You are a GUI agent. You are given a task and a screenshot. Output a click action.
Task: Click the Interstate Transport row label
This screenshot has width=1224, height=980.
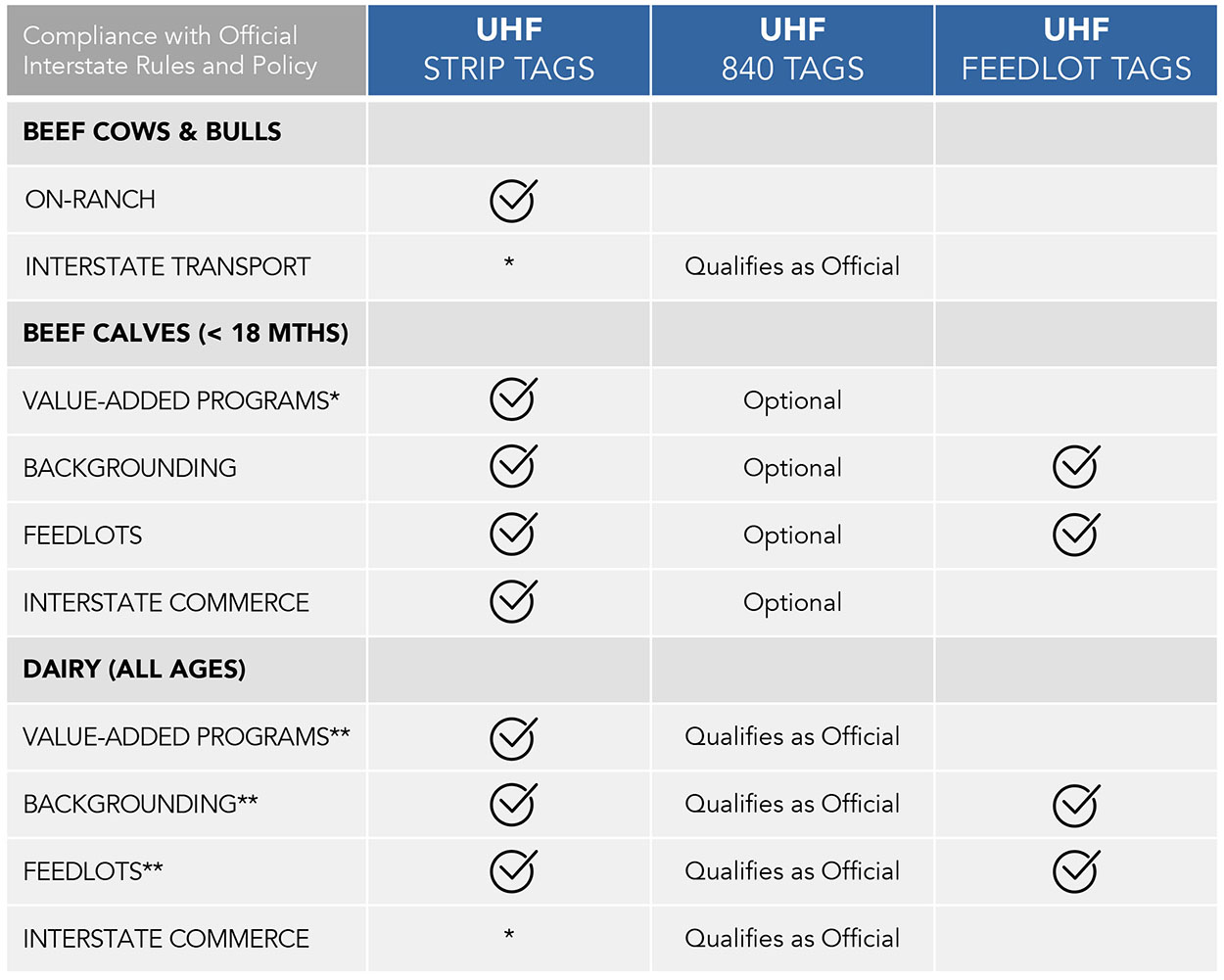click(167, 266)
